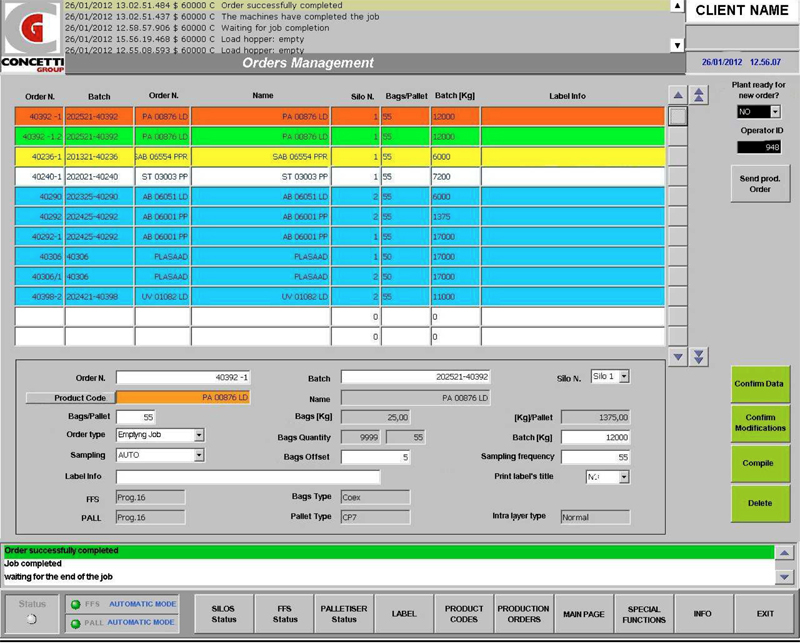Click 'waiting for the end of the job' message
The image size is (800, 644).
tap(389, 577)
